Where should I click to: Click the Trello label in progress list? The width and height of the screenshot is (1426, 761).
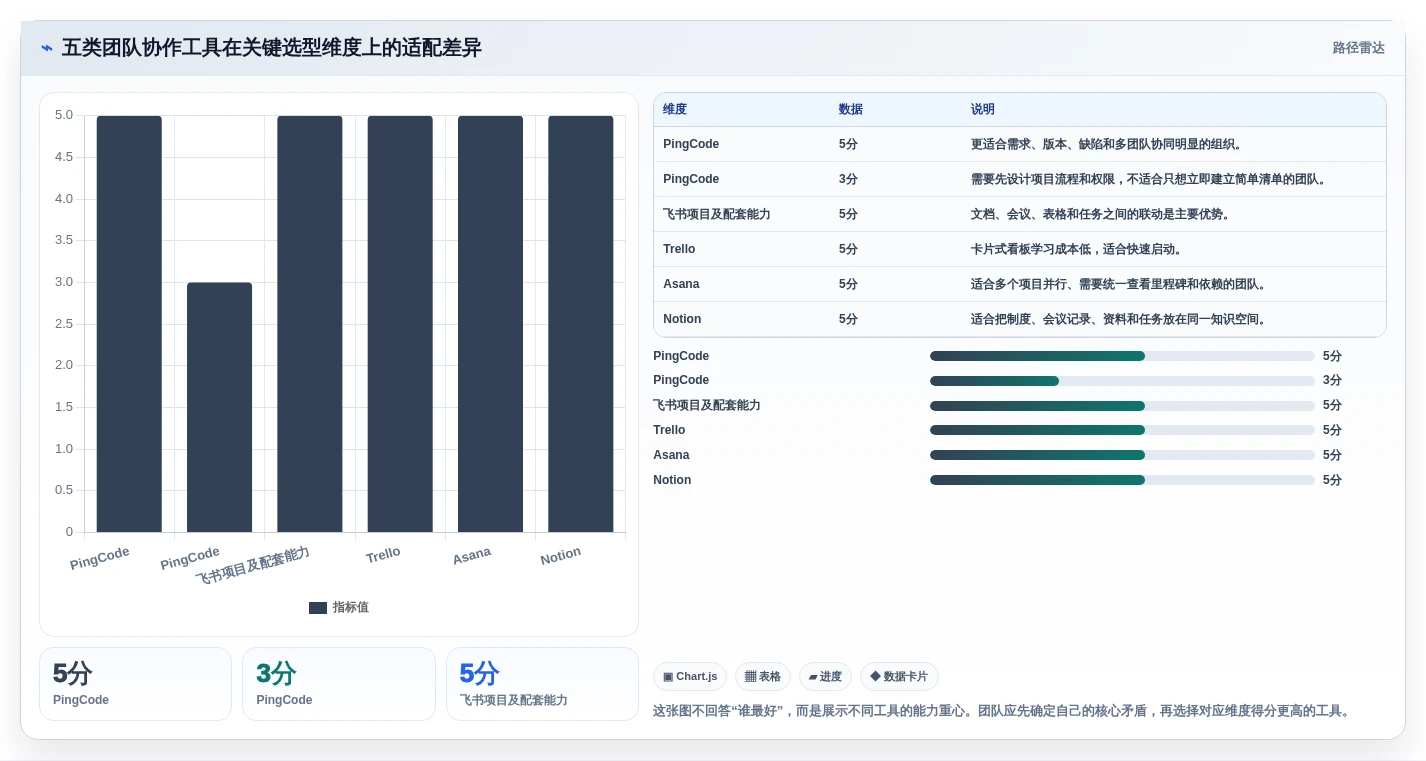click(x=669, y=430)
